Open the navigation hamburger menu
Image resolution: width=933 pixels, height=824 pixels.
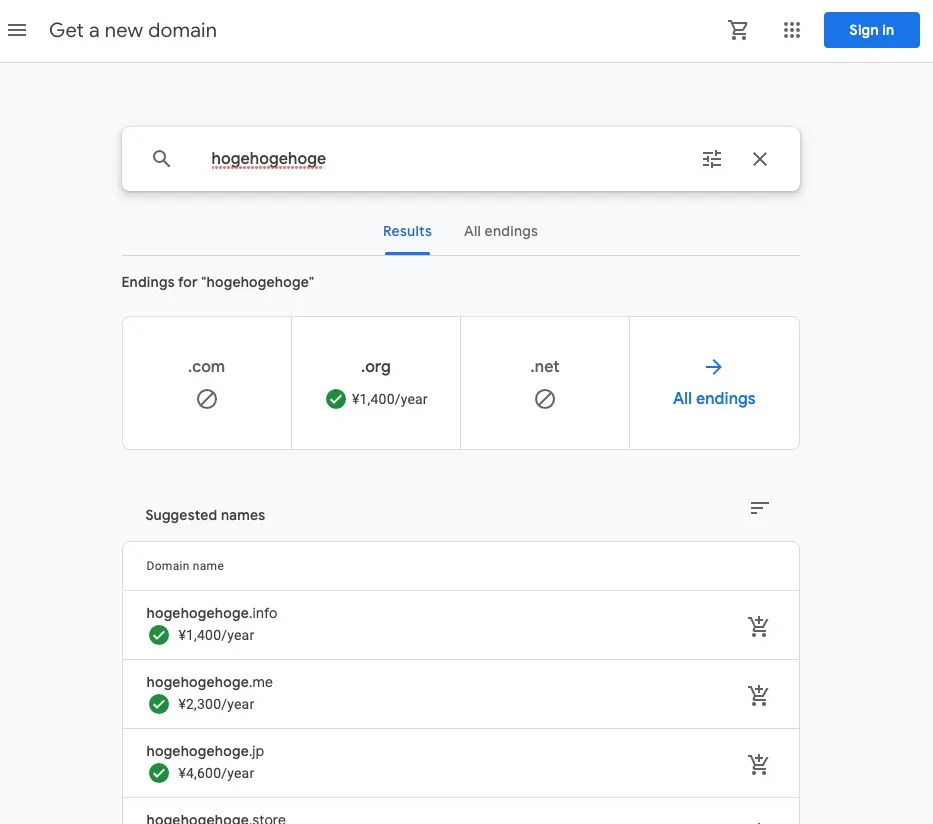pos(17,30)
